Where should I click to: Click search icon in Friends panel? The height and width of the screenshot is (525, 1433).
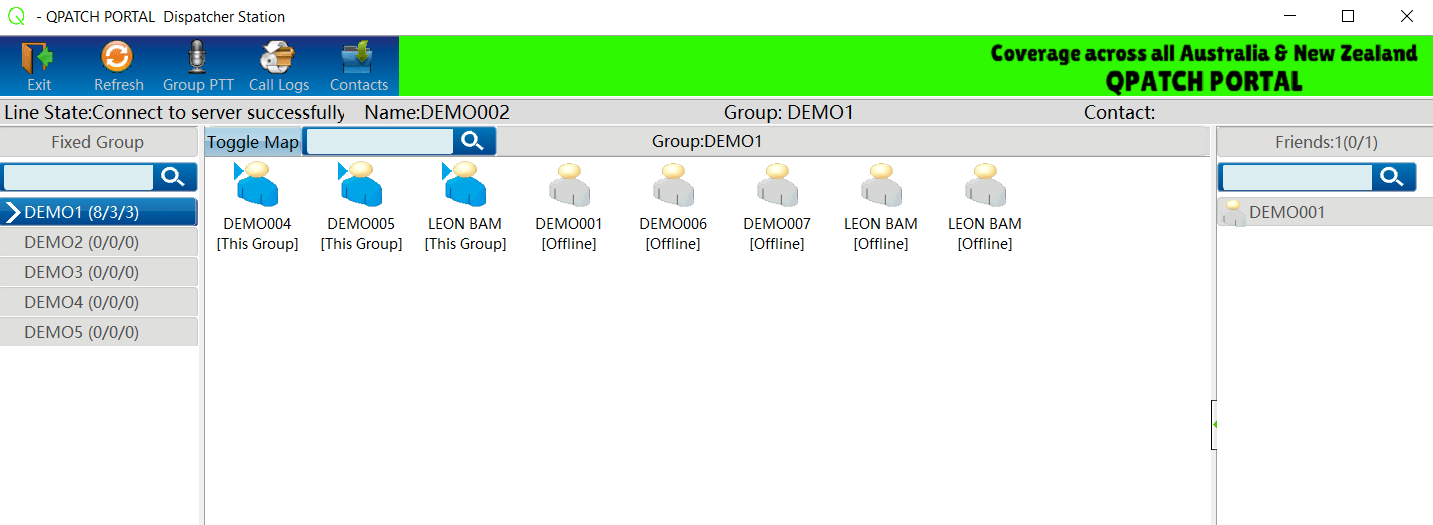[1394, 177]
